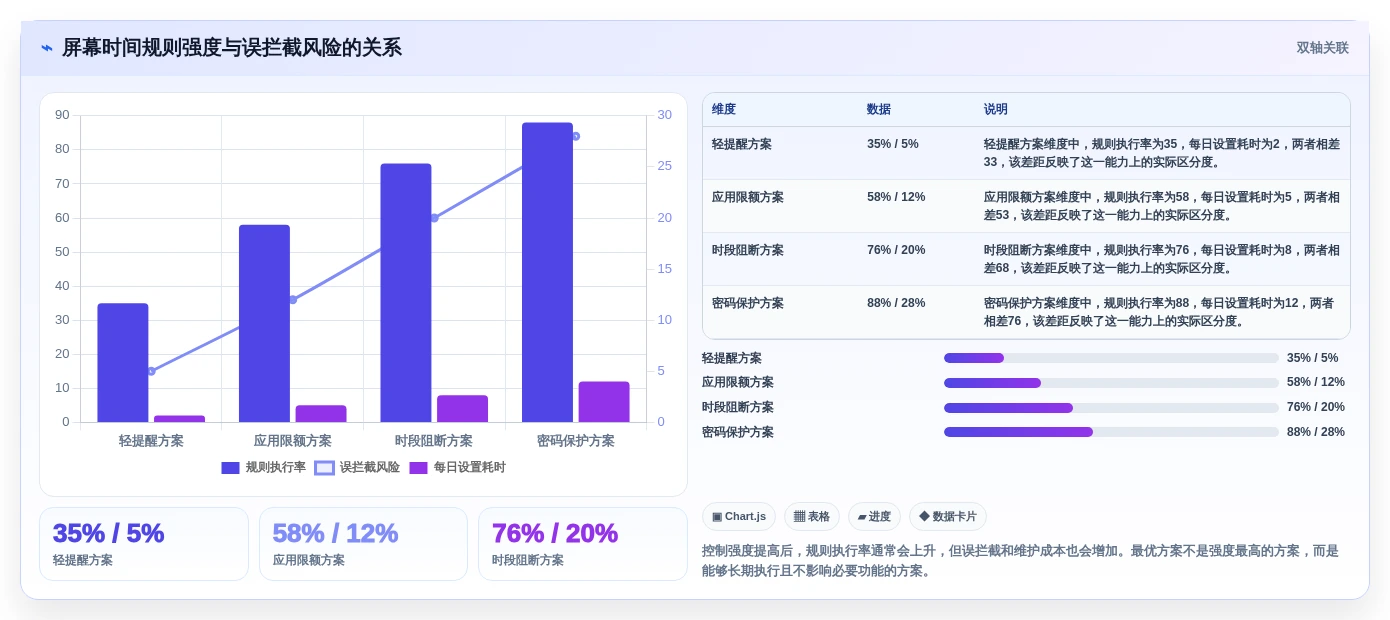Click the 时段阻断方案 progress bar
1390x620 pixels.
point(1111,408)
